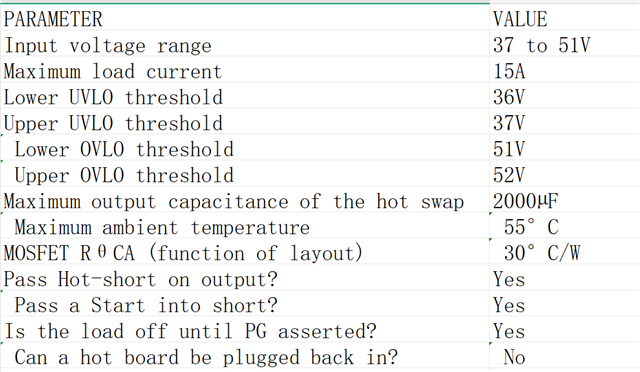Select the 52V value cell
The height and width of the screenshot is (372, 640).
click(564, 174)
